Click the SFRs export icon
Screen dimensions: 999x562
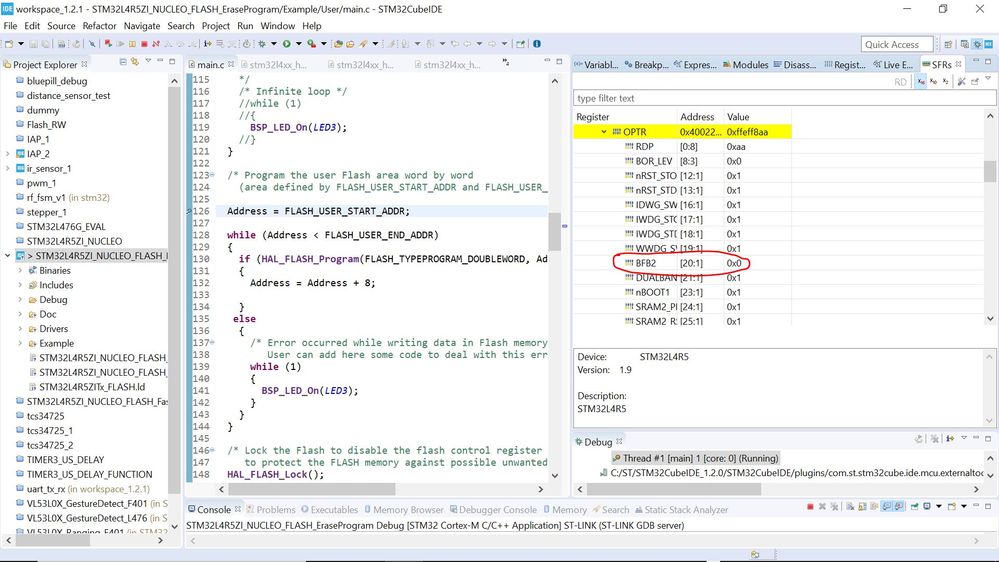tap(975, 82)
